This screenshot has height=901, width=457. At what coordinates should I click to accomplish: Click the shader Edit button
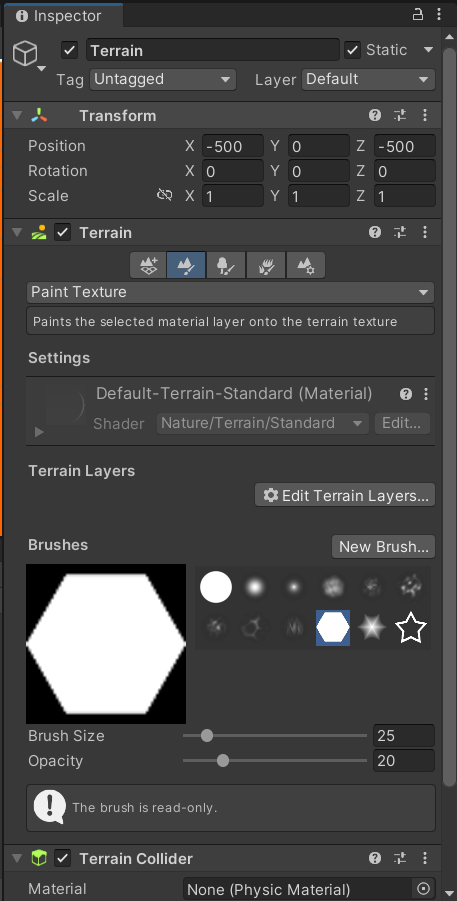pos(402,423)
